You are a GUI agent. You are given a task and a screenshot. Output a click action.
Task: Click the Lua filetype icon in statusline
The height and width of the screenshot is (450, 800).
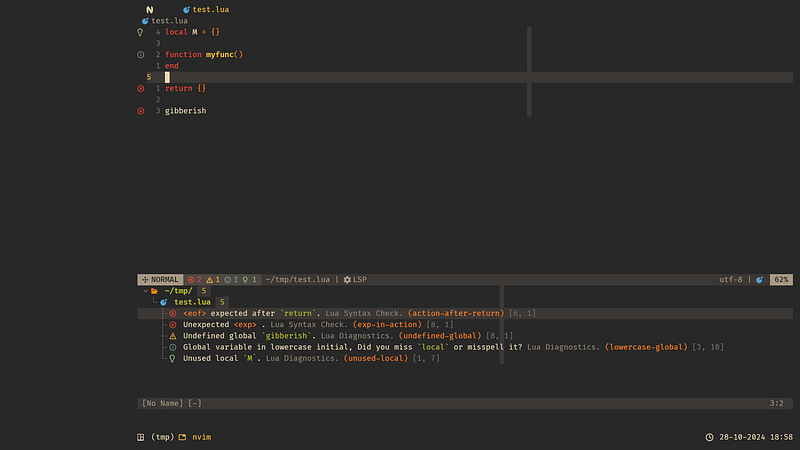(760, 280)
